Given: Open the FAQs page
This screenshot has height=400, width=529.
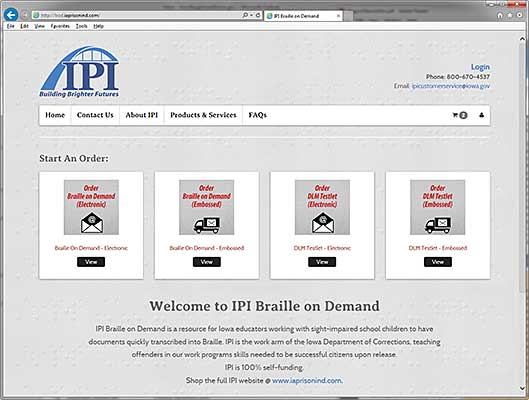Looking at the screenshot, I should (258, 115).
